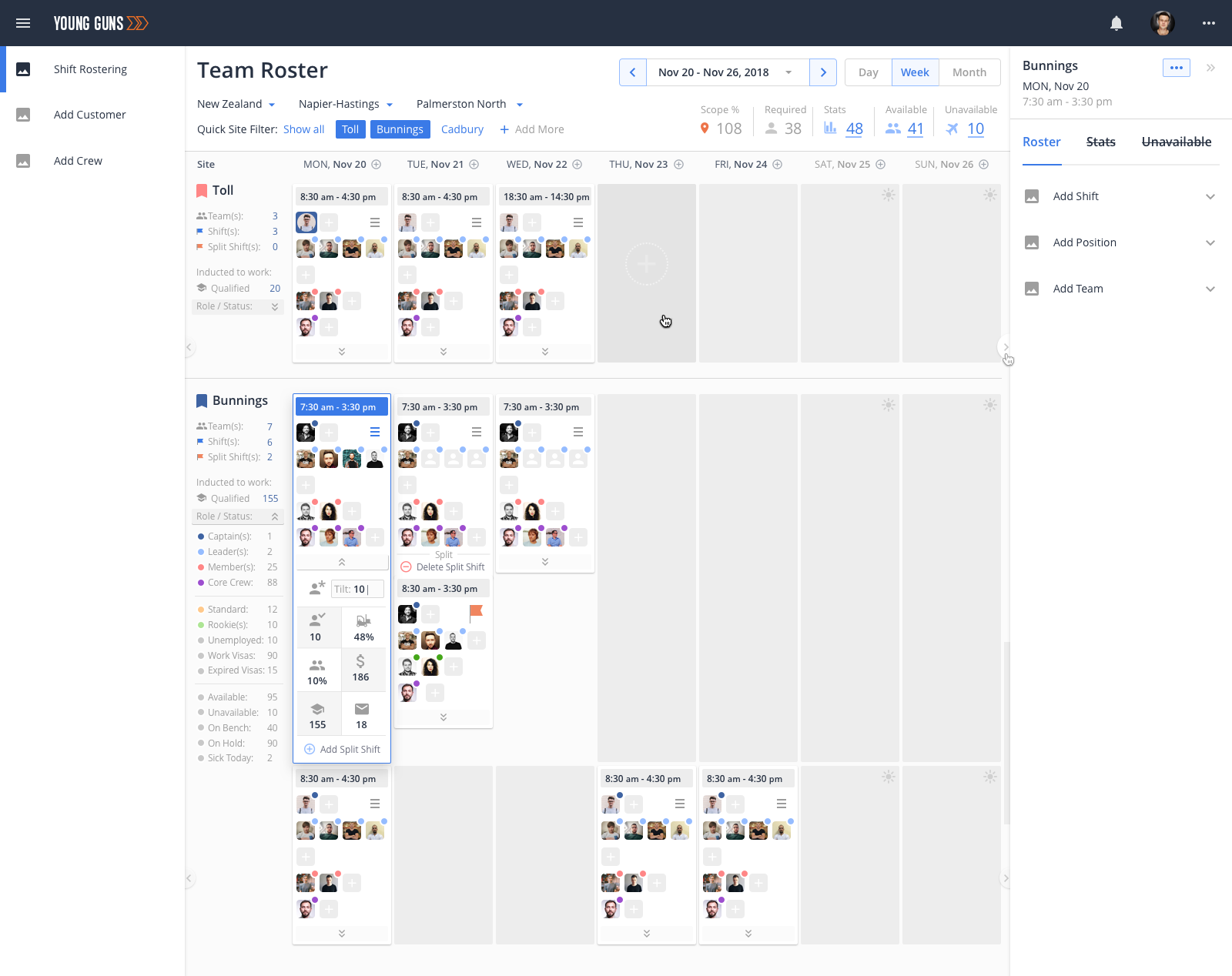Click Add More site filter
The image size is (1232, 976).
coord(532,129)
